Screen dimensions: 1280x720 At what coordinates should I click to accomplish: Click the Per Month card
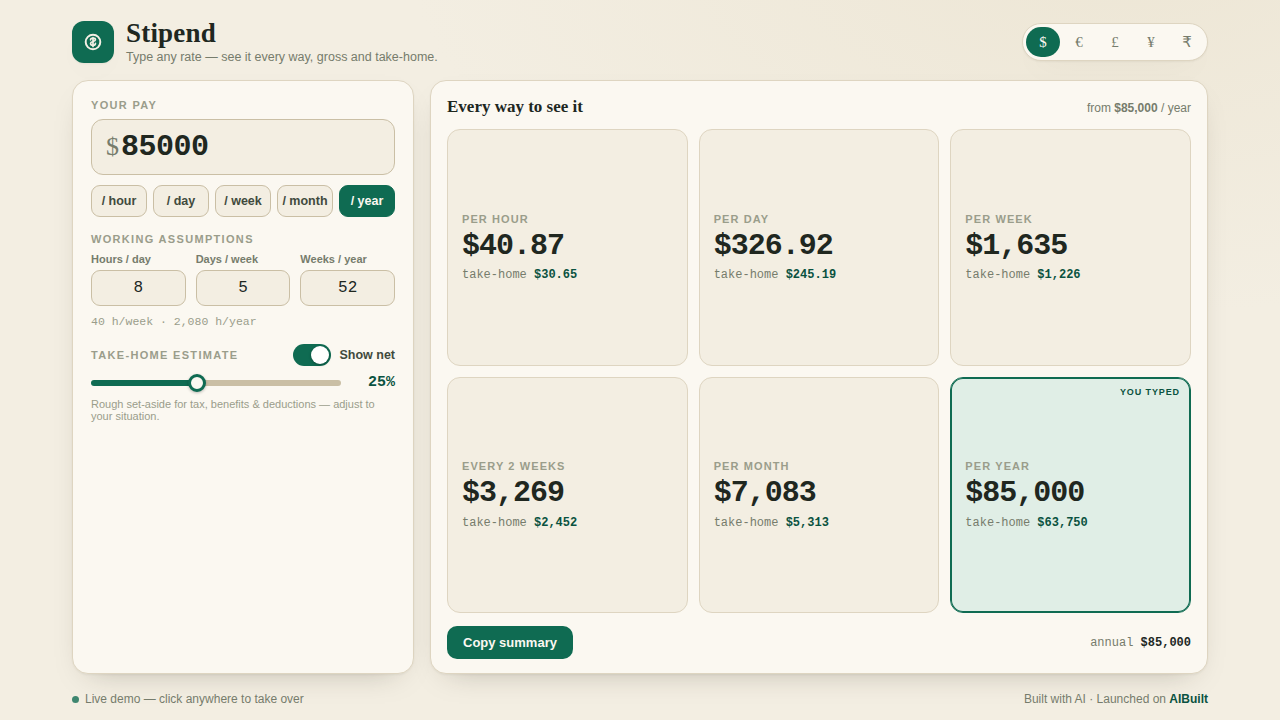coord(819,495)
